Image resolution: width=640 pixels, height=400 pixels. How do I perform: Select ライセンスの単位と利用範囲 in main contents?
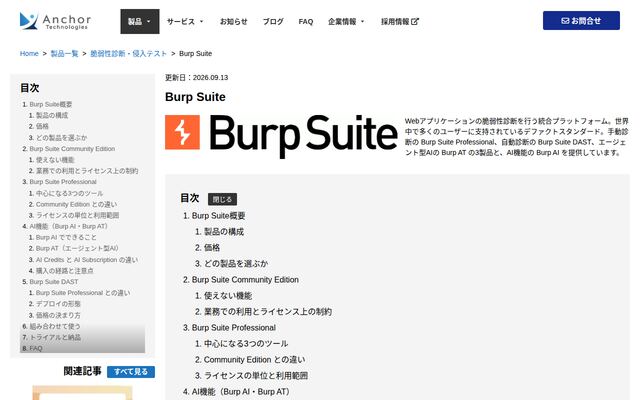(x=256, y=376)
